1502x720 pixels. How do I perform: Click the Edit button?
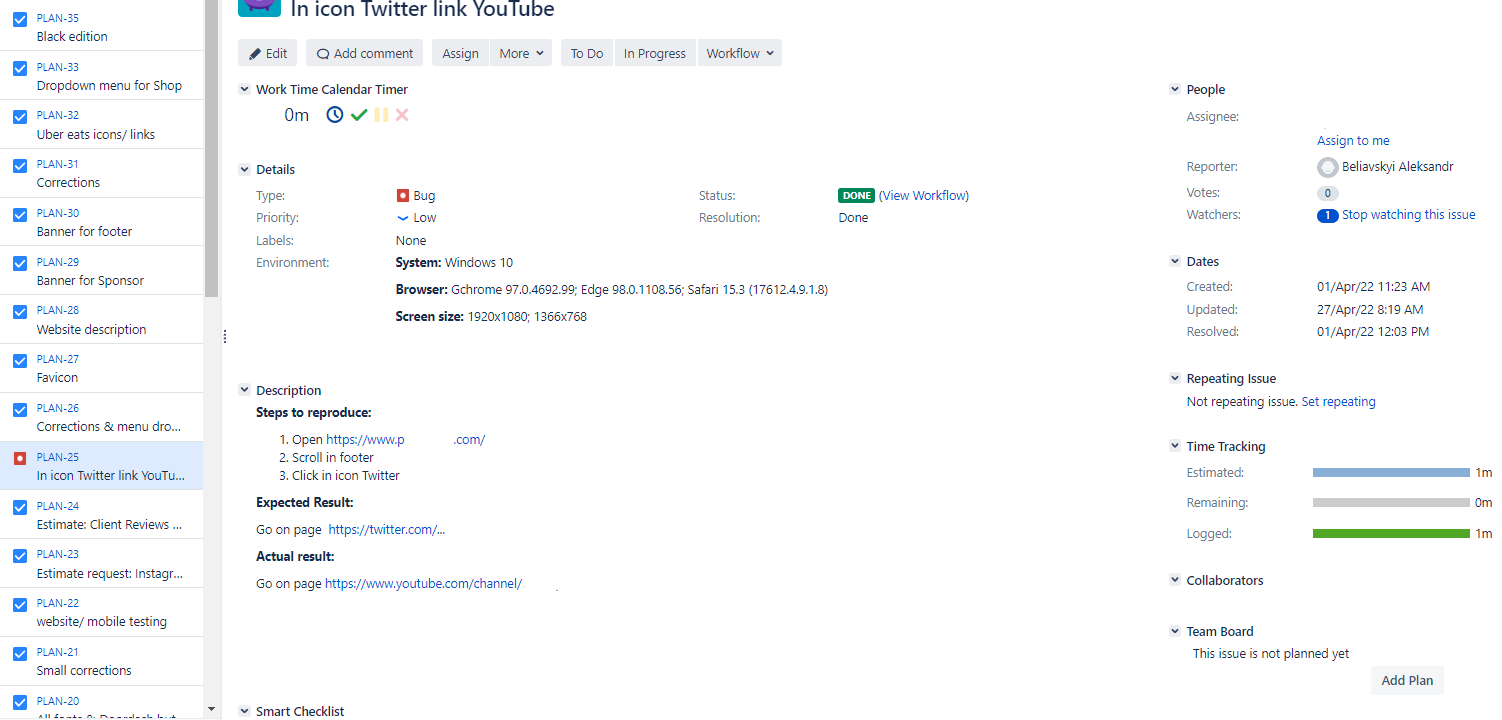tap(268, 53)
